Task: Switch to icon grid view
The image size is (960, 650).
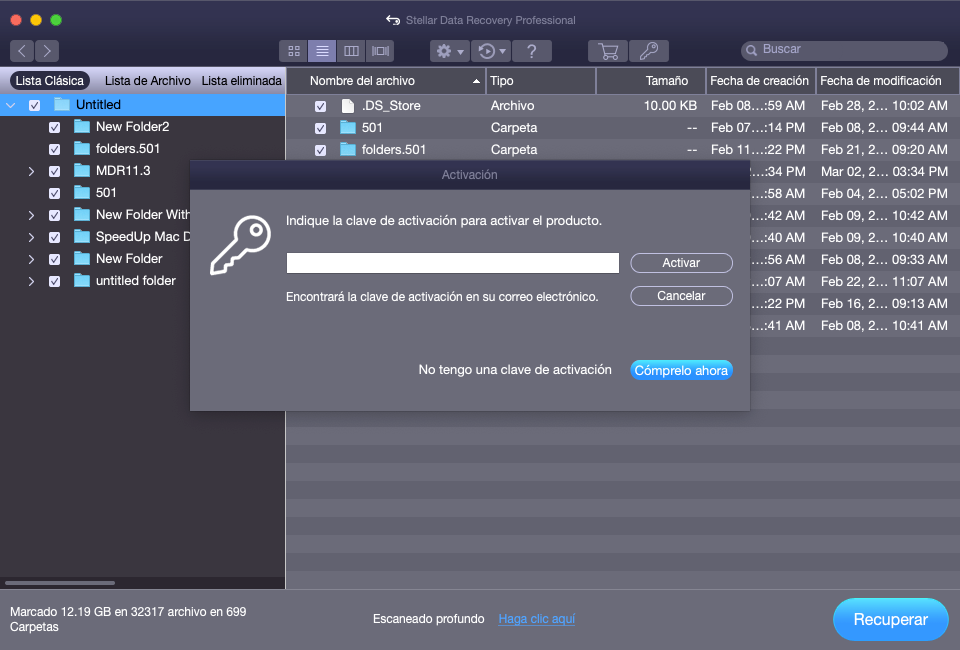Action: click(294, 51)
